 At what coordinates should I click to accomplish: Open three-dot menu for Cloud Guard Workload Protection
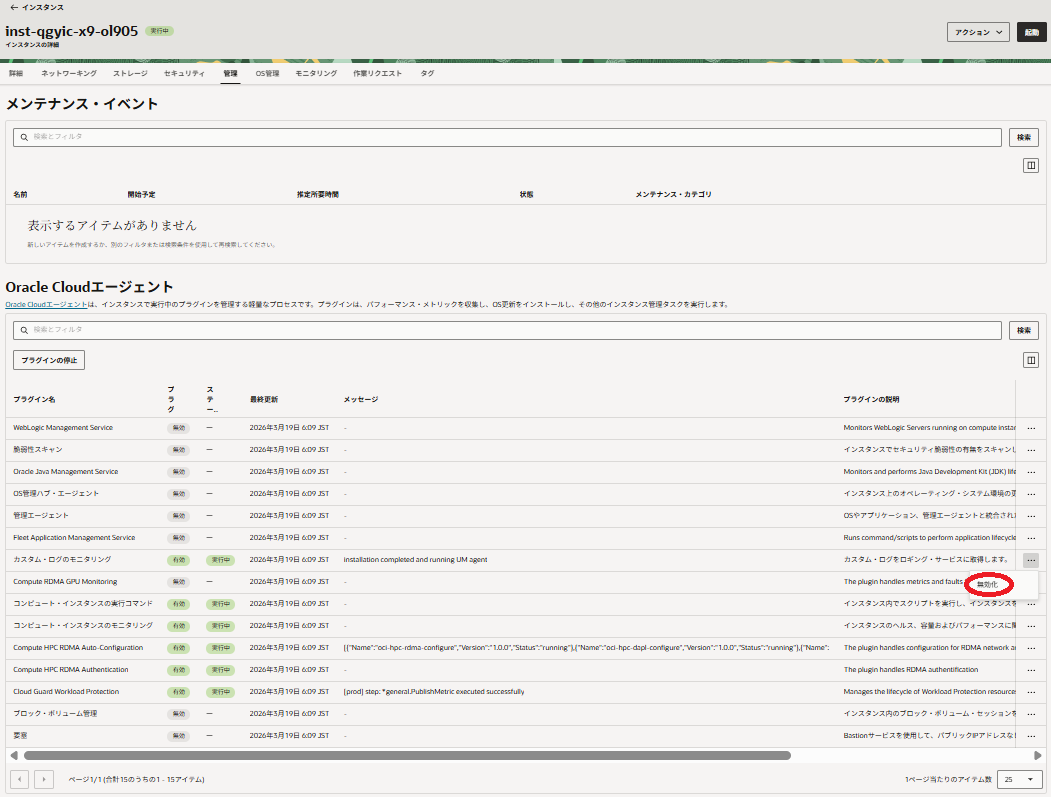tap(1030, 692)
